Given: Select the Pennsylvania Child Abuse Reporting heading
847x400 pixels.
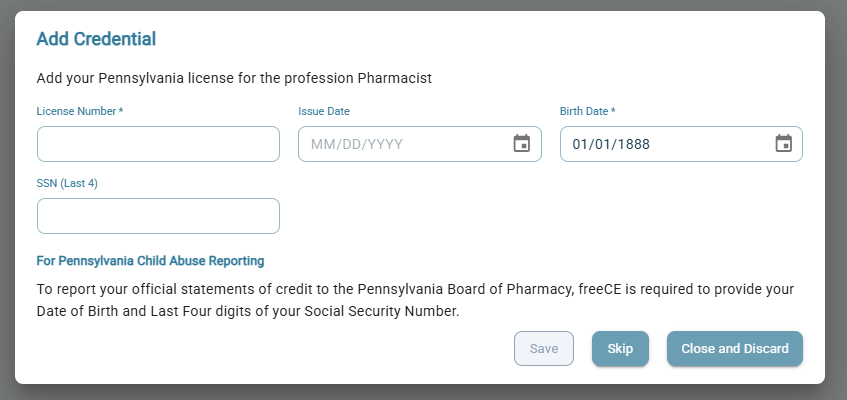Looking at the screenshot, I should [150, 261].
